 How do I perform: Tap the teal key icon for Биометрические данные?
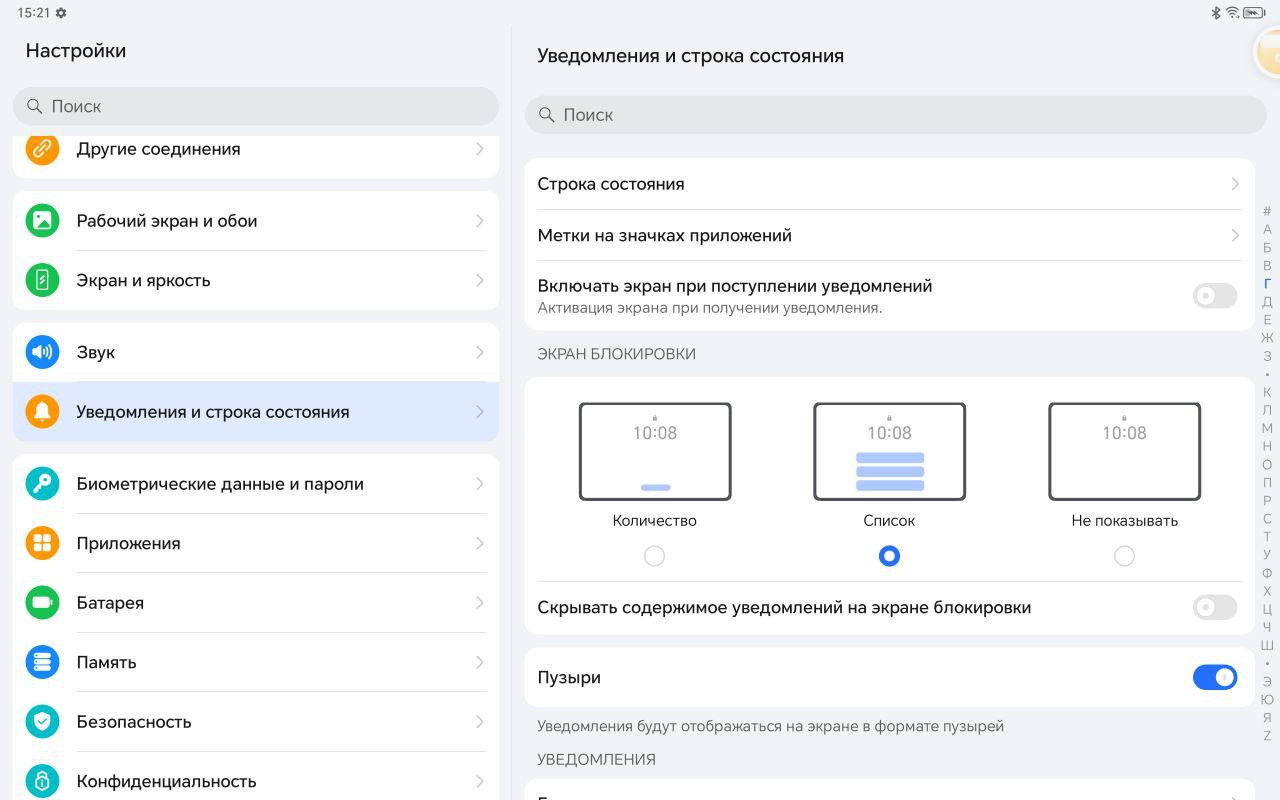tap(42, 484)
